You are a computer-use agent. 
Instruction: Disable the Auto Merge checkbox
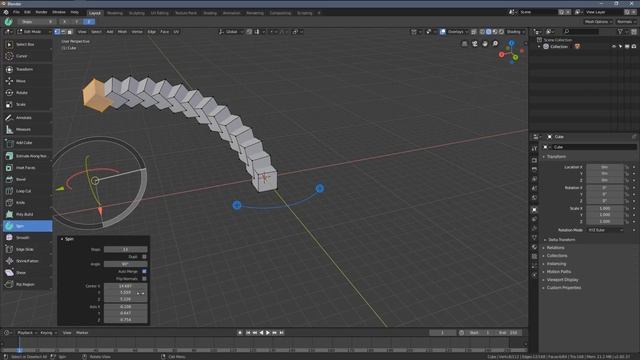tap(144, 271)
